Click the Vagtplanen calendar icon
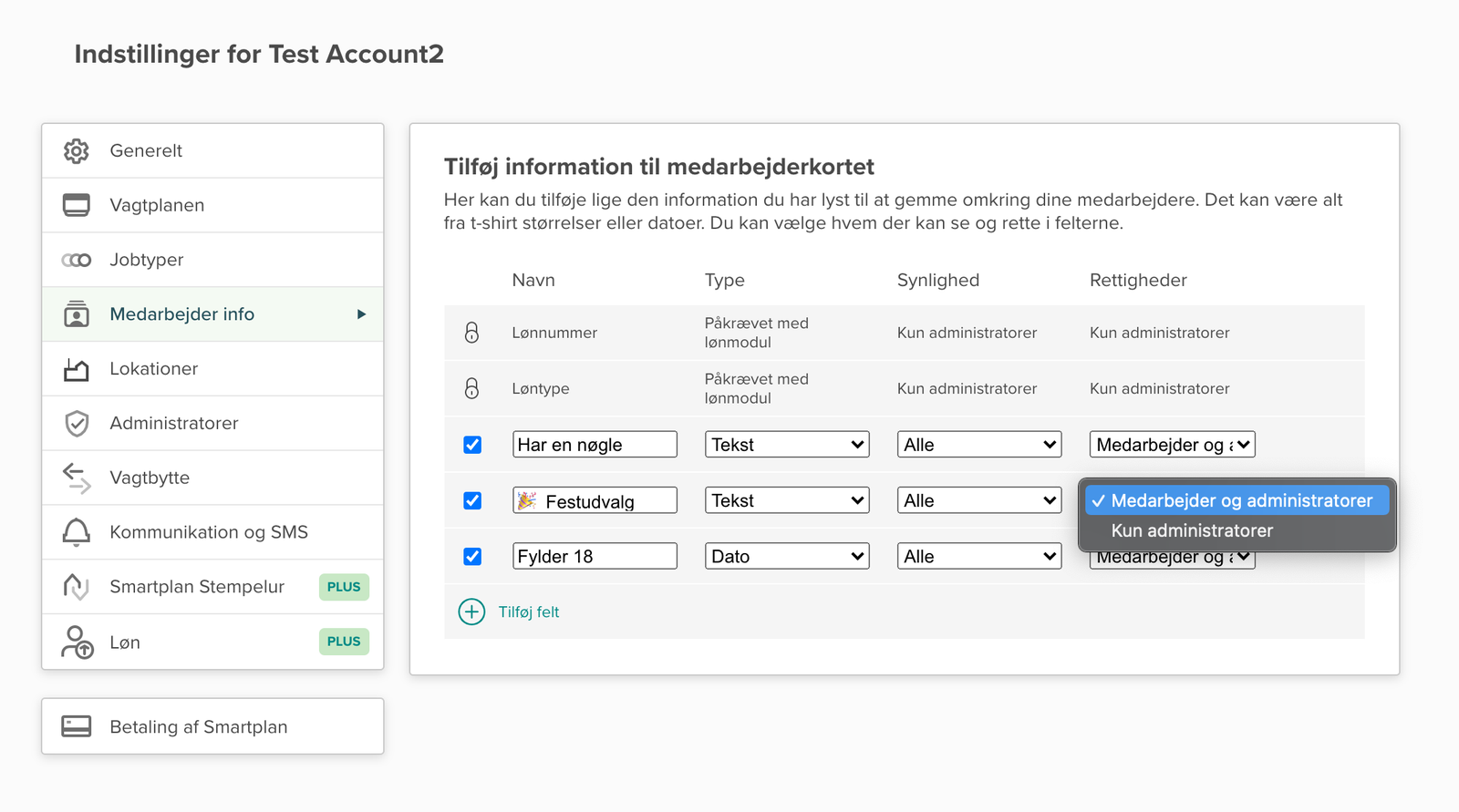The width and height of the screenshot is (1459, 812). (x=77, y=205)
